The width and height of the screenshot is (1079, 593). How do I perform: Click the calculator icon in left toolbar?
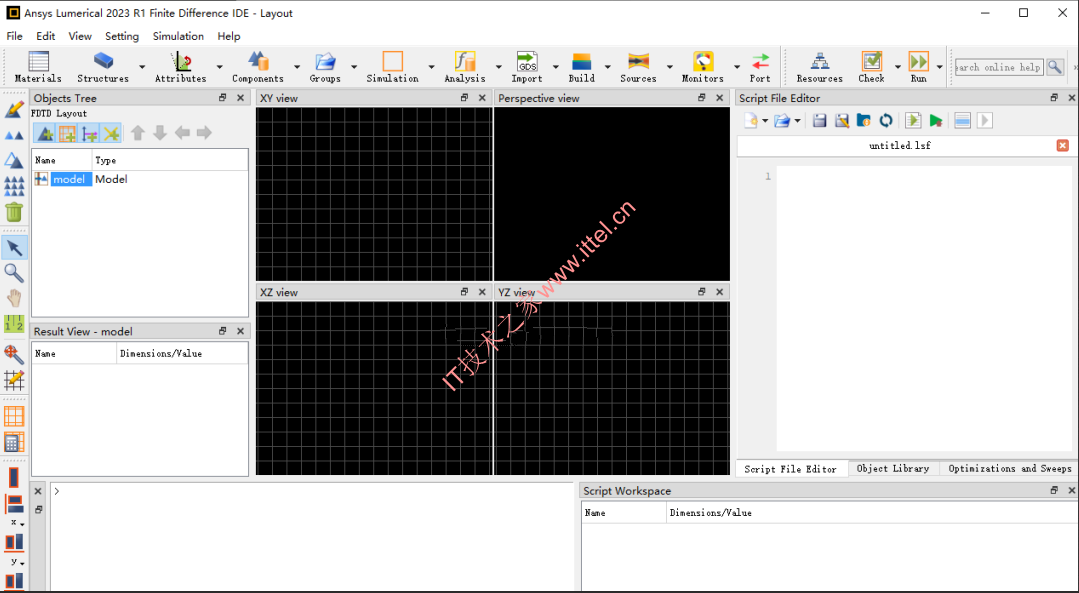[x=14, y=442]
